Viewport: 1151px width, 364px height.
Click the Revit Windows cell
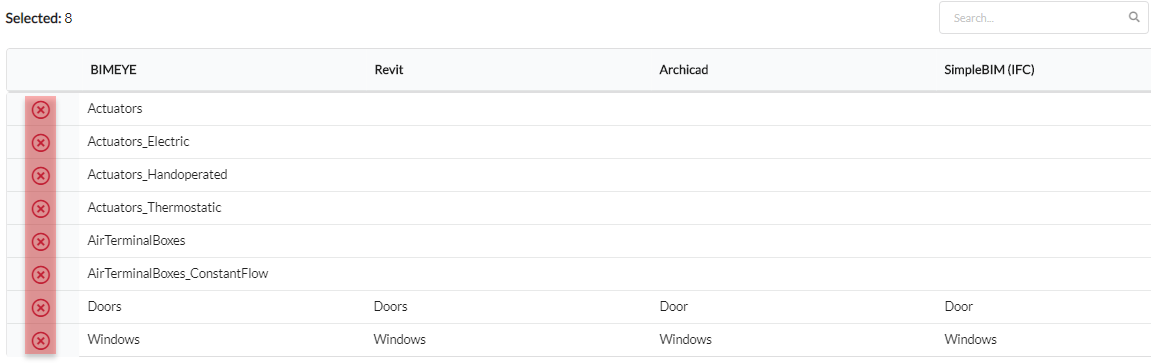[400, 340]
